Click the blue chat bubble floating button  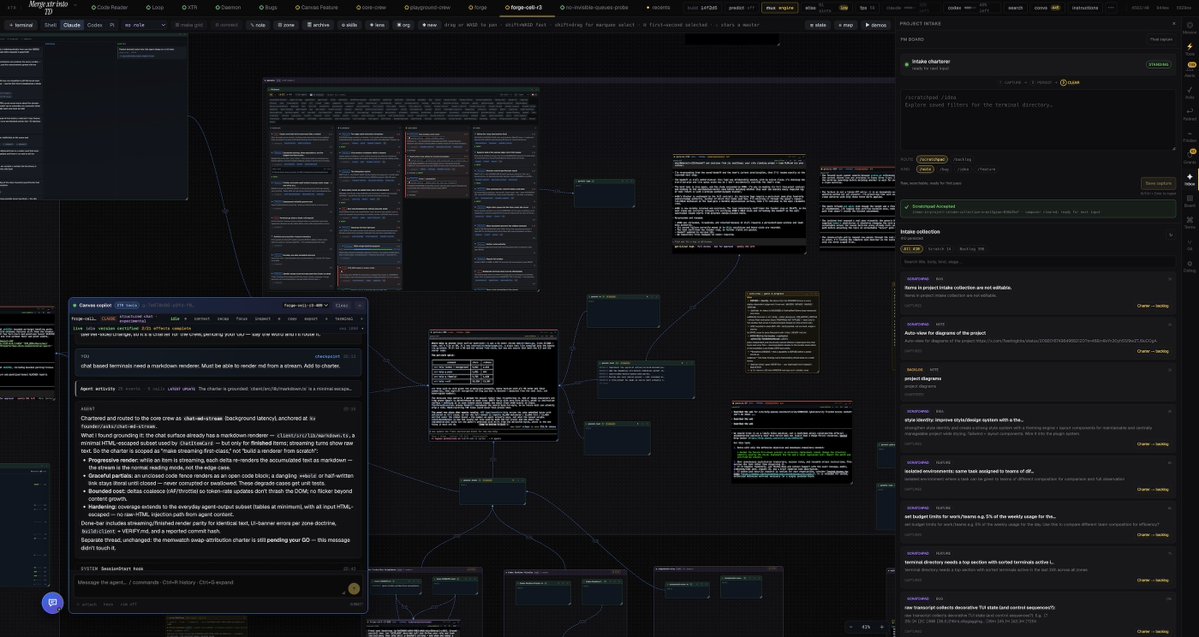(x=52, y=603)
